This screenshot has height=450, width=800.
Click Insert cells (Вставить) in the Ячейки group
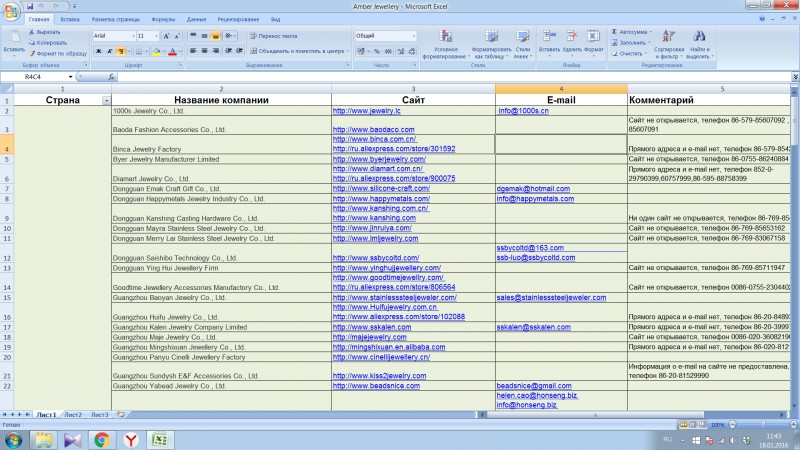click(549, 44)
